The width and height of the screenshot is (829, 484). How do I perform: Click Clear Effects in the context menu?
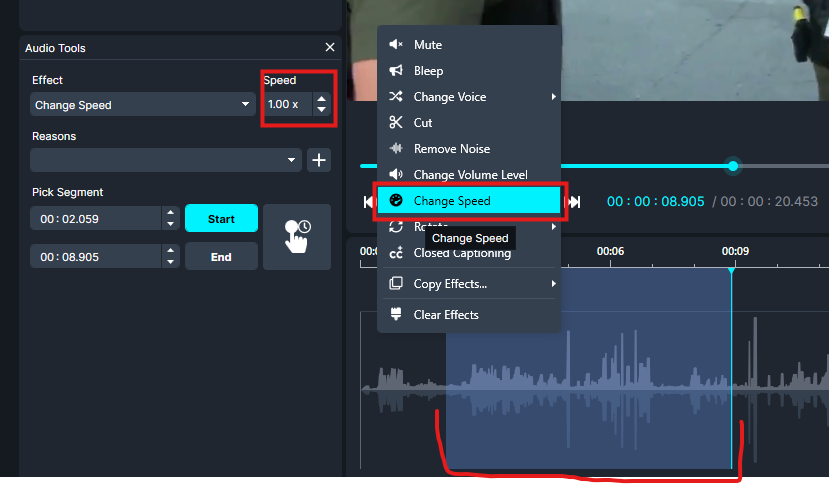446,315
